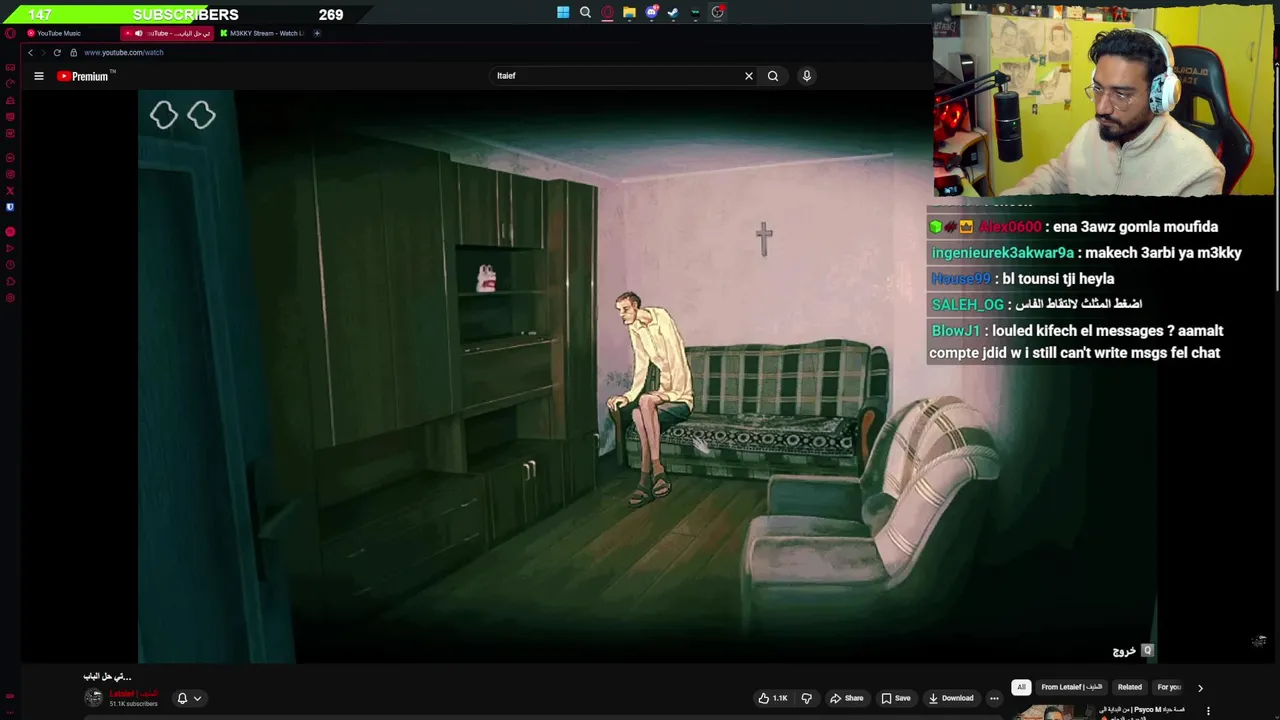The width and height of the screenshot is (1280, 720).
Task: Open File Explorer from the taskbar
Action: (629, 13)
